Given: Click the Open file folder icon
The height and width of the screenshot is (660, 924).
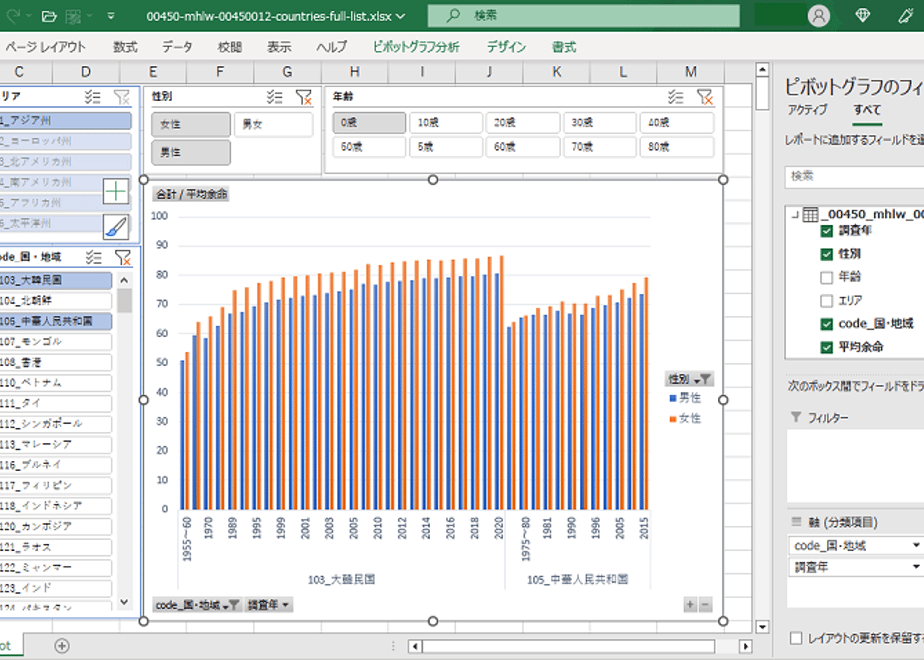Looking at the screenshot, I should [x=50, y=16].
